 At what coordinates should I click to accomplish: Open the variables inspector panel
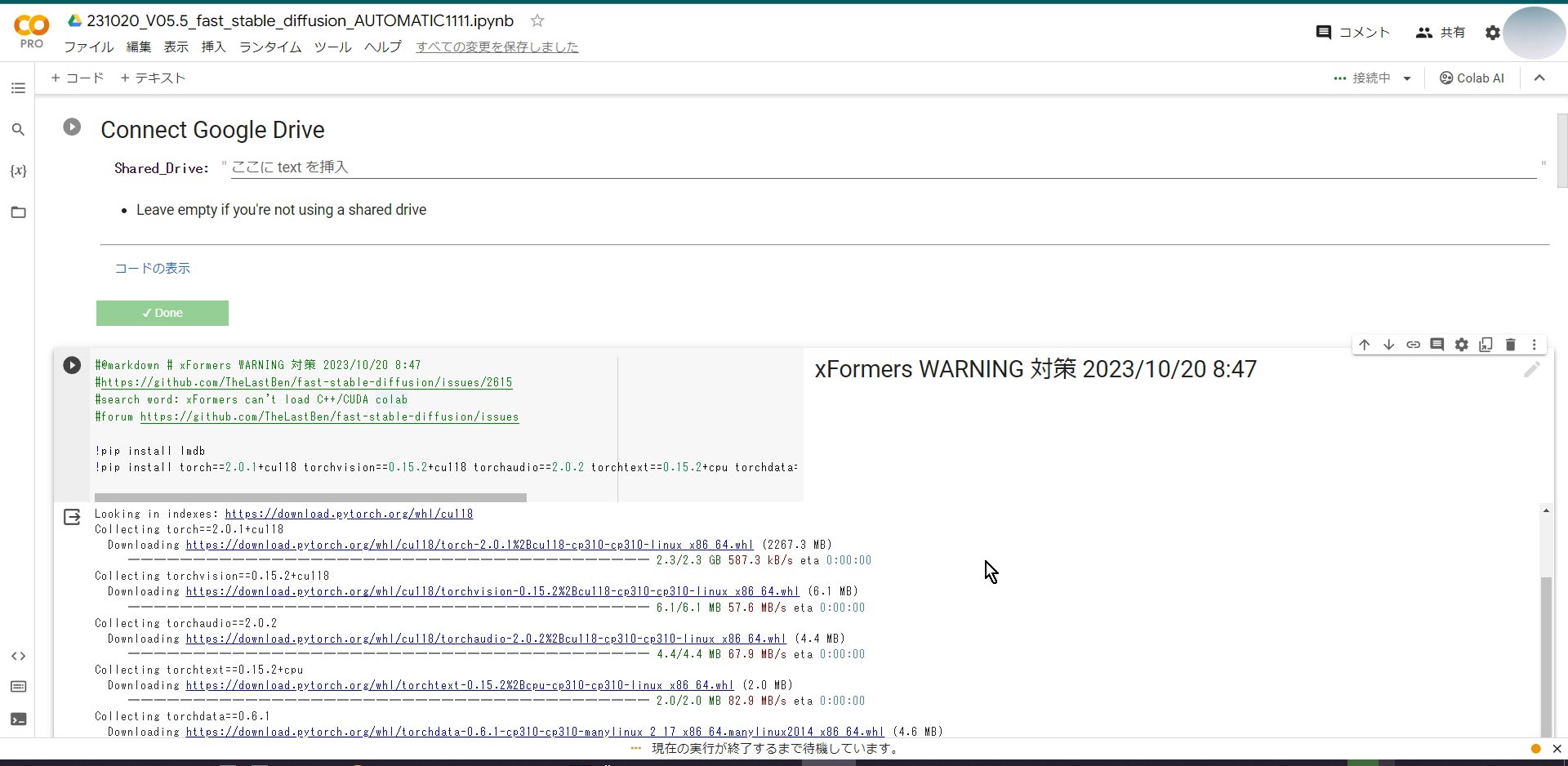click(x=18, y=171)
